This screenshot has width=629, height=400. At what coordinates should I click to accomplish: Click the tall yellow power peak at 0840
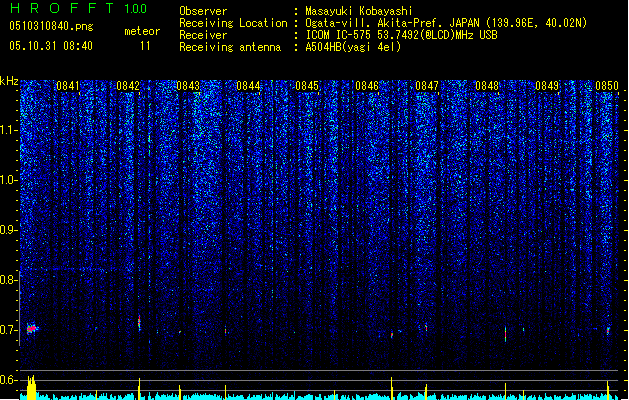31,388
